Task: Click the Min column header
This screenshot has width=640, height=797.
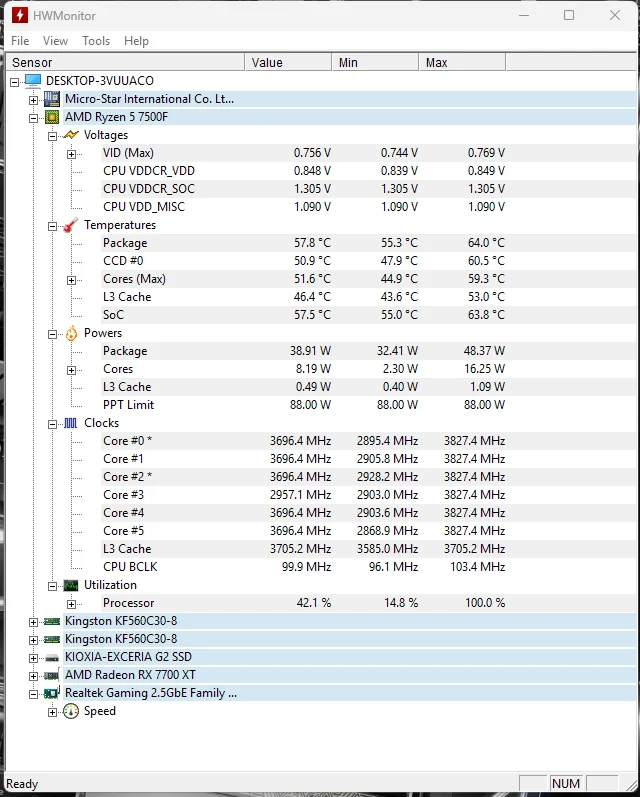Action: coord(375,63)
